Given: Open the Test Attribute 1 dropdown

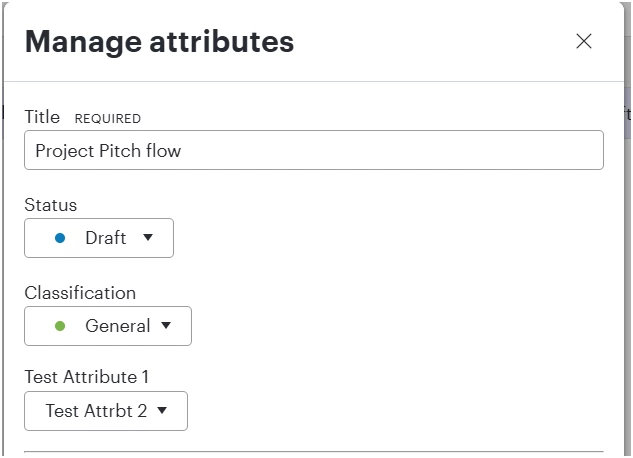Looking at the screenshot, I should (106, 411).
